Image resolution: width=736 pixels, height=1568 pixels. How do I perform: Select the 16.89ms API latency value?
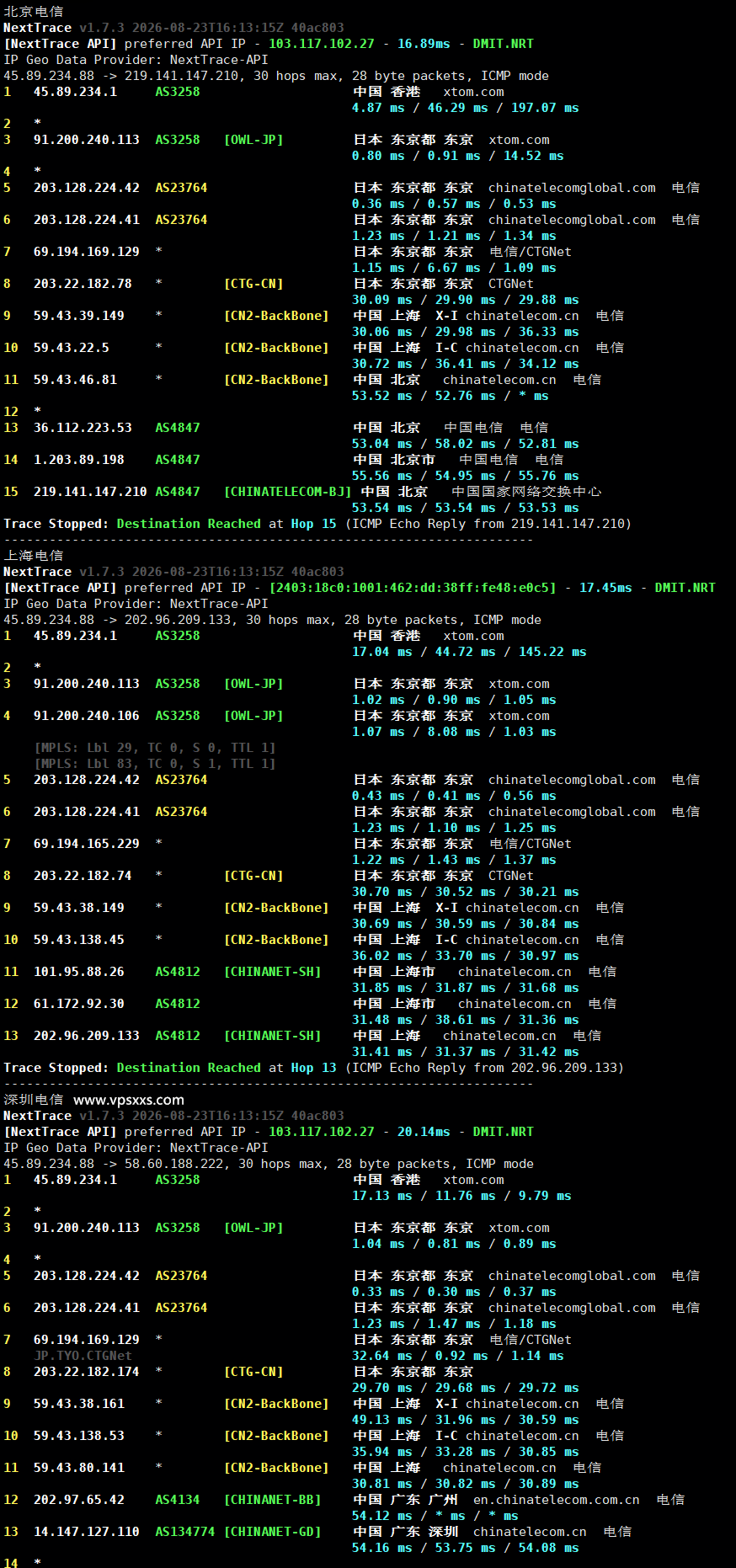(x=424, y=44)
